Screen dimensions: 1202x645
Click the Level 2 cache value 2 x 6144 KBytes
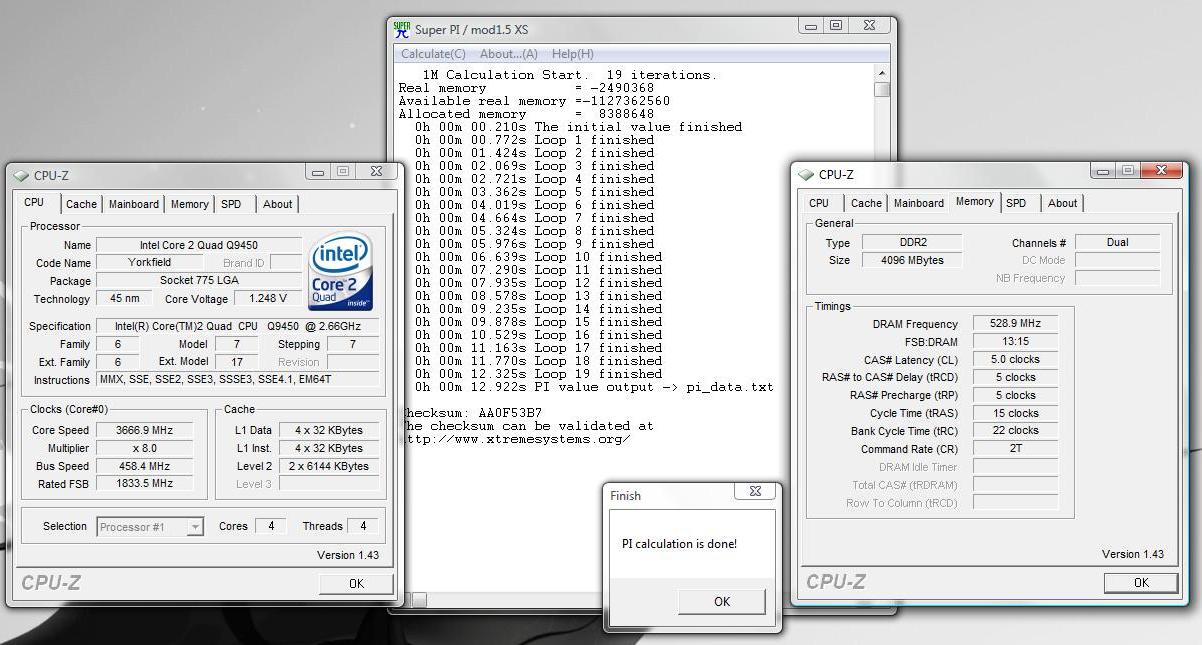coord(329,466)
